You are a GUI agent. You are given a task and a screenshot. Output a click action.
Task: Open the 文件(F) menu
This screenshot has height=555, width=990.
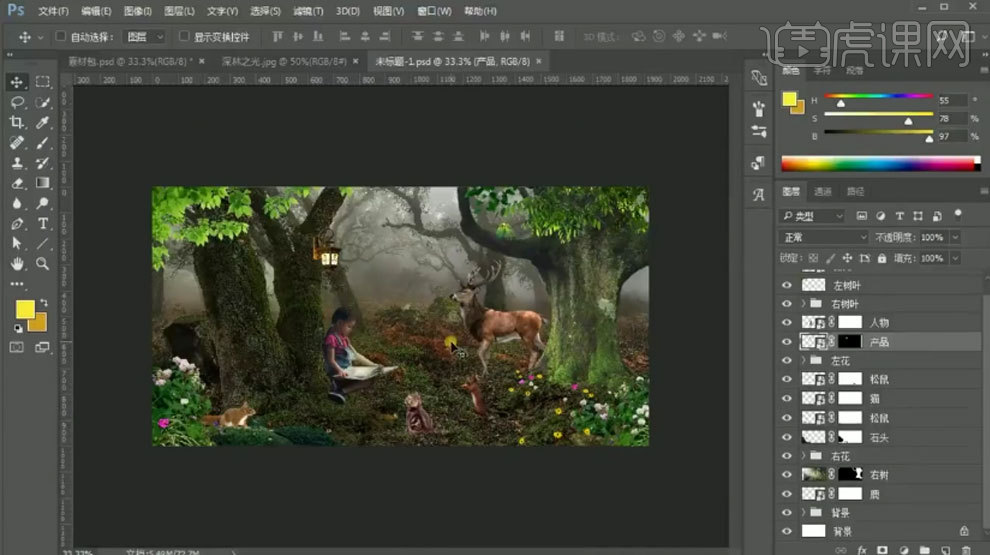[x=53, y=11]
